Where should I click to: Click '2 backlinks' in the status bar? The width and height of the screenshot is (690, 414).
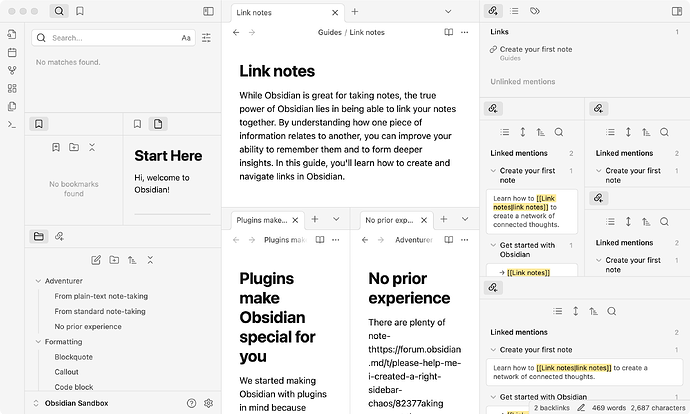click(552, 408)
